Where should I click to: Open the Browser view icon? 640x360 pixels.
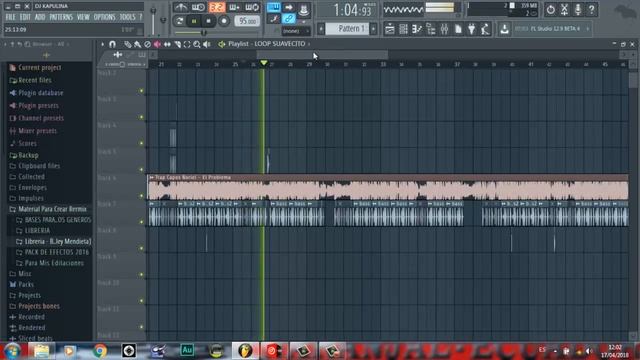(x=431, y=29)
